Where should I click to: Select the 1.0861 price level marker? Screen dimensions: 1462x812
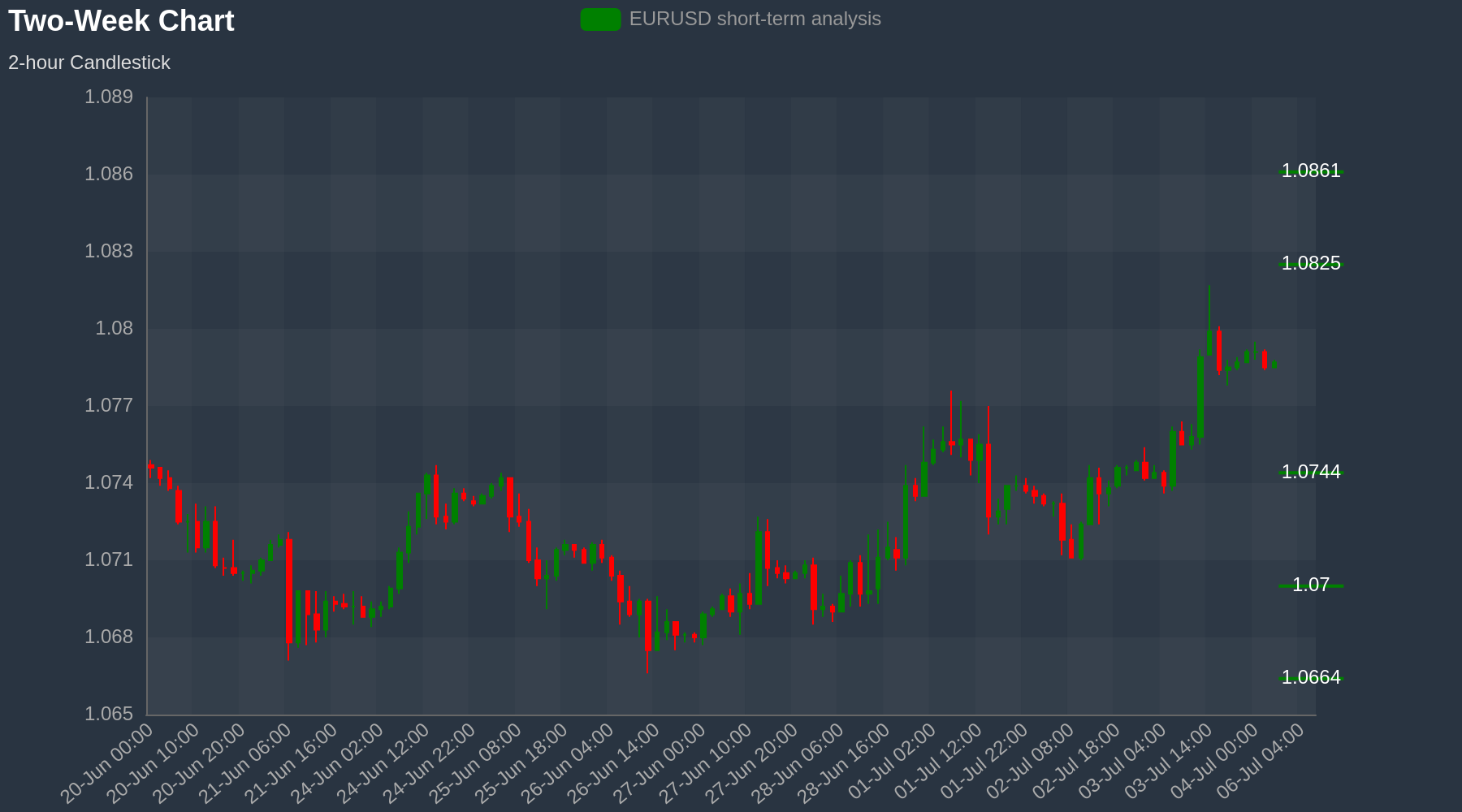click(x=1311, y=171)
